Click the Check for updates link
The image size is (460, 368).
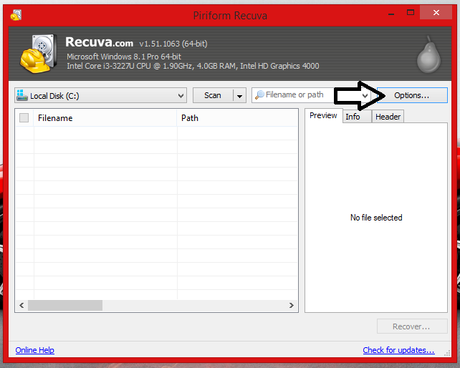[x=399, y=350]
